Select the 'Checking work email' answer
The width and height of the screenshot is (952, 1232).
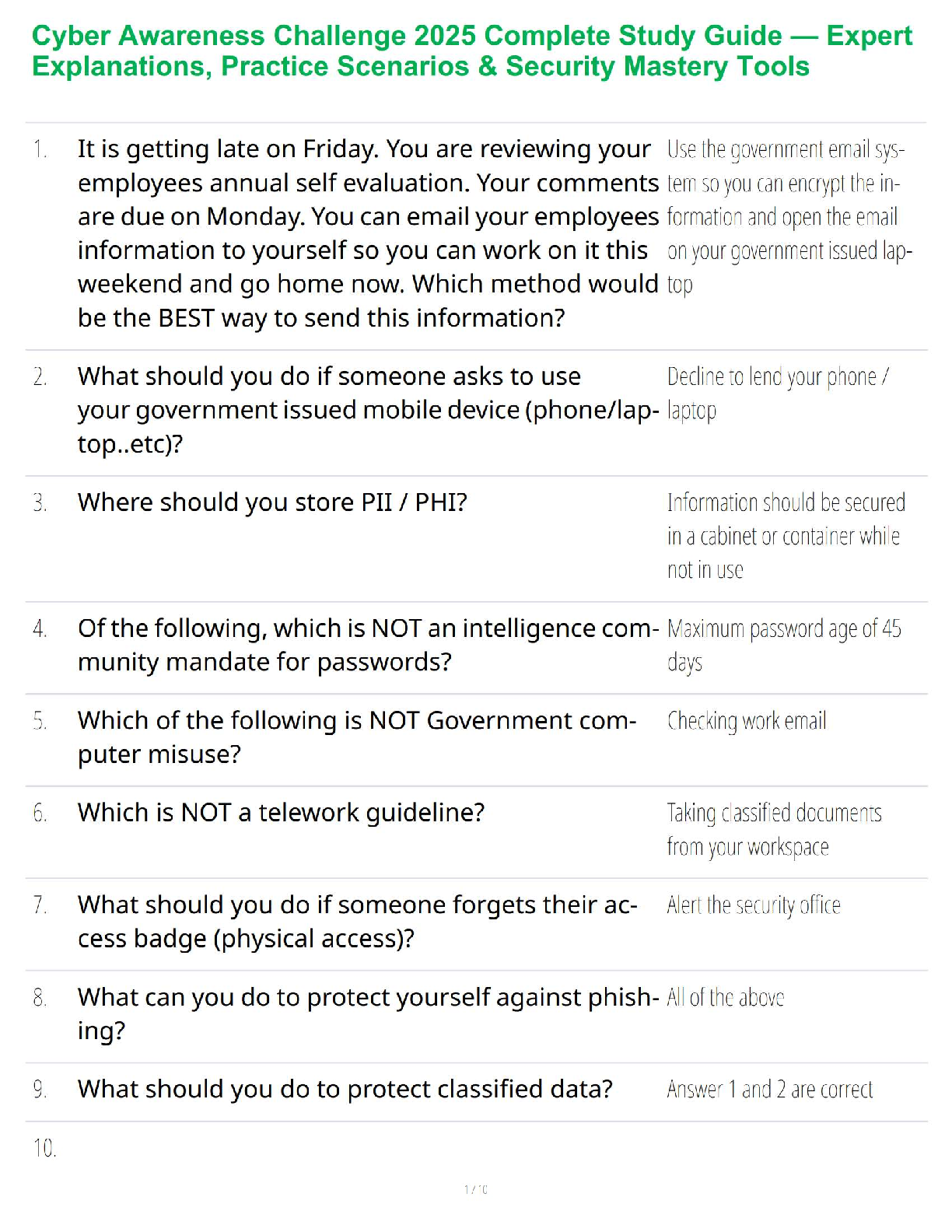pyautogui.click(x=747, y=721)
